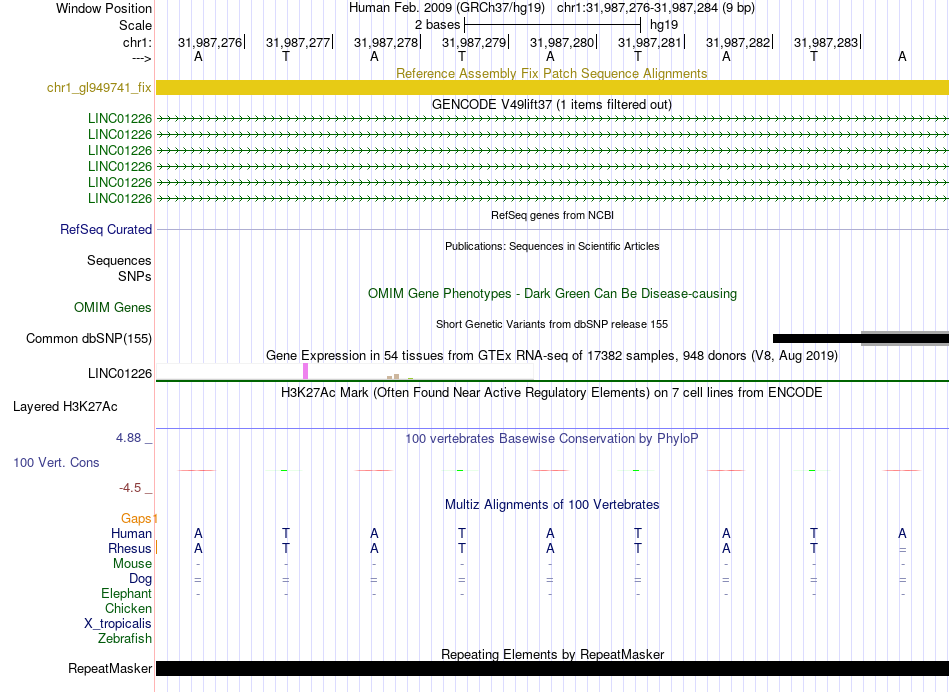Click the Layered H3K27Ac track label
Screen dimensions: 950x692
(x=65, y=407)
